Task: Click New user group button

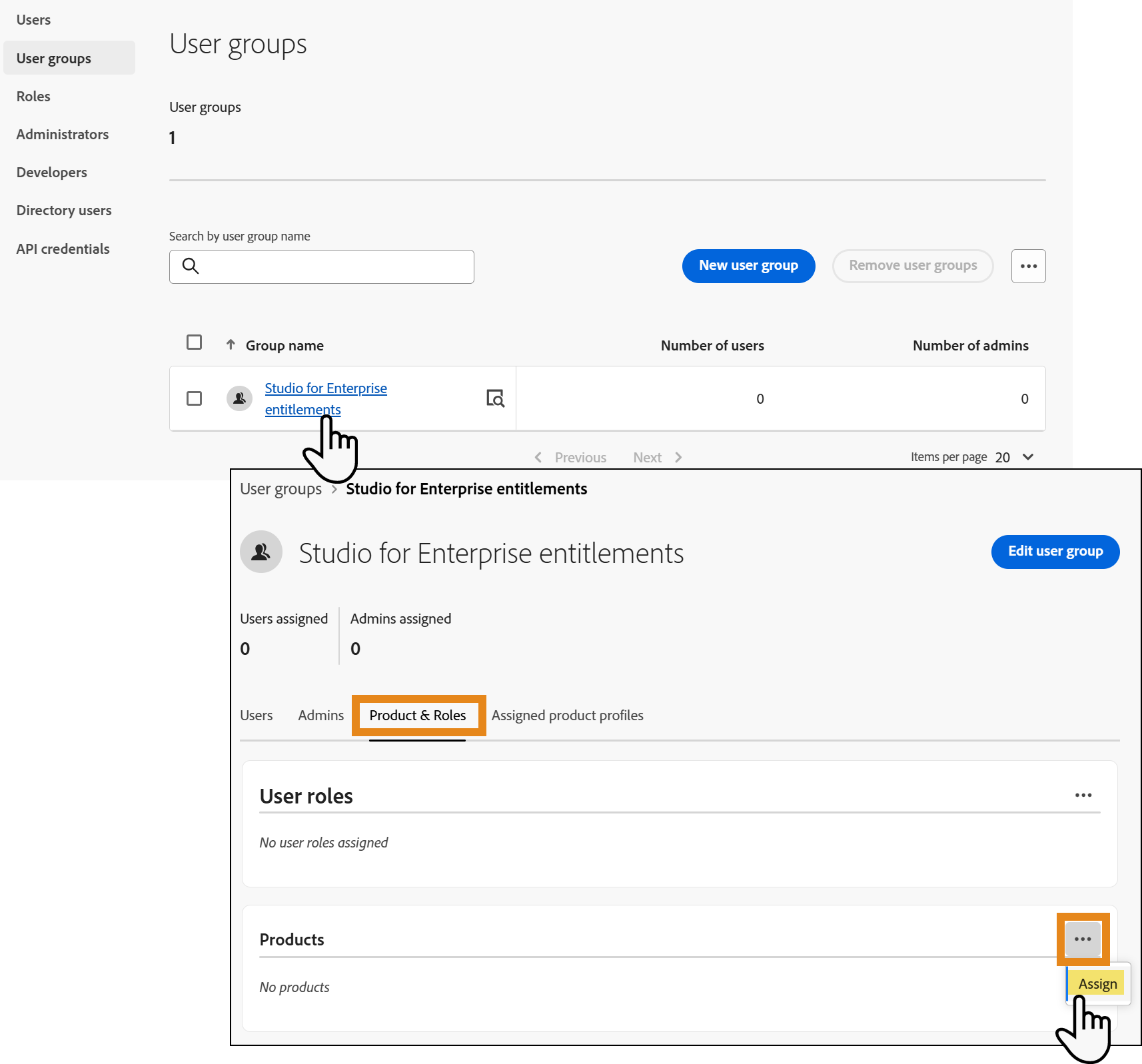Action: click(x=748, y=266)
